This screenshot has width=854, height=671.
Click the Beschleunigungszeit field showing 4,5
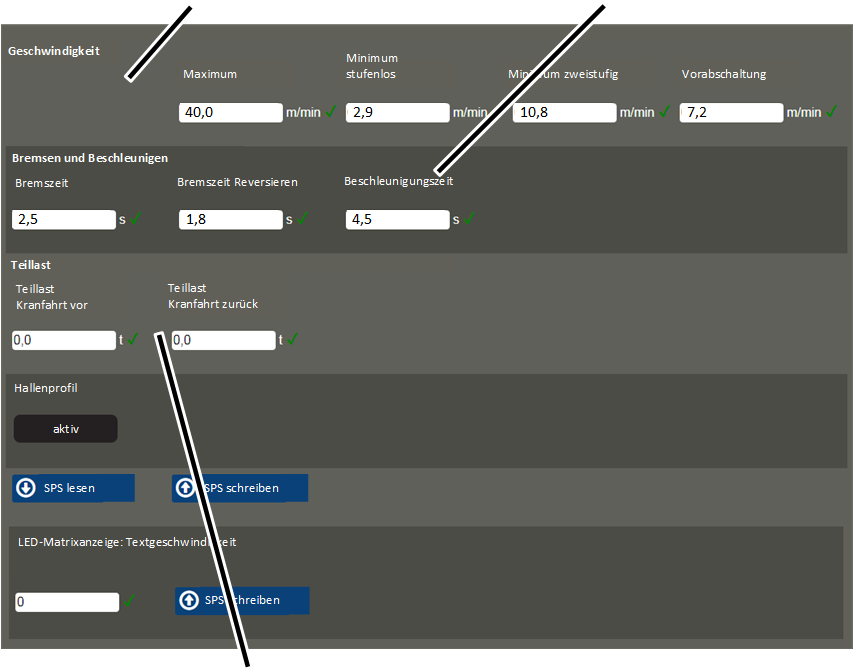pyautogui.click(x=397, y=219)
